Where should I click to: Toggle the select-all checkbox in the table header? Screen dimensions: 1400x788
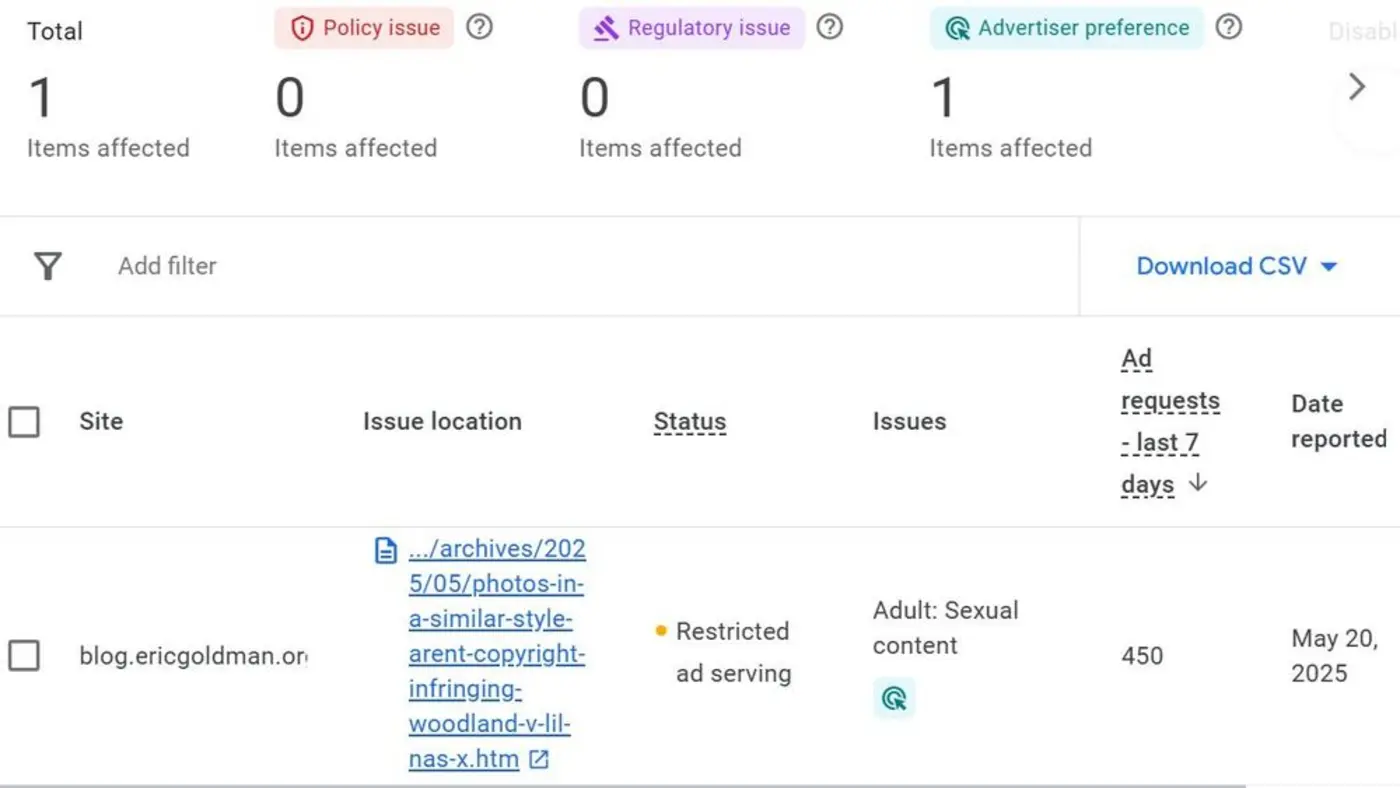pos(24,421)
